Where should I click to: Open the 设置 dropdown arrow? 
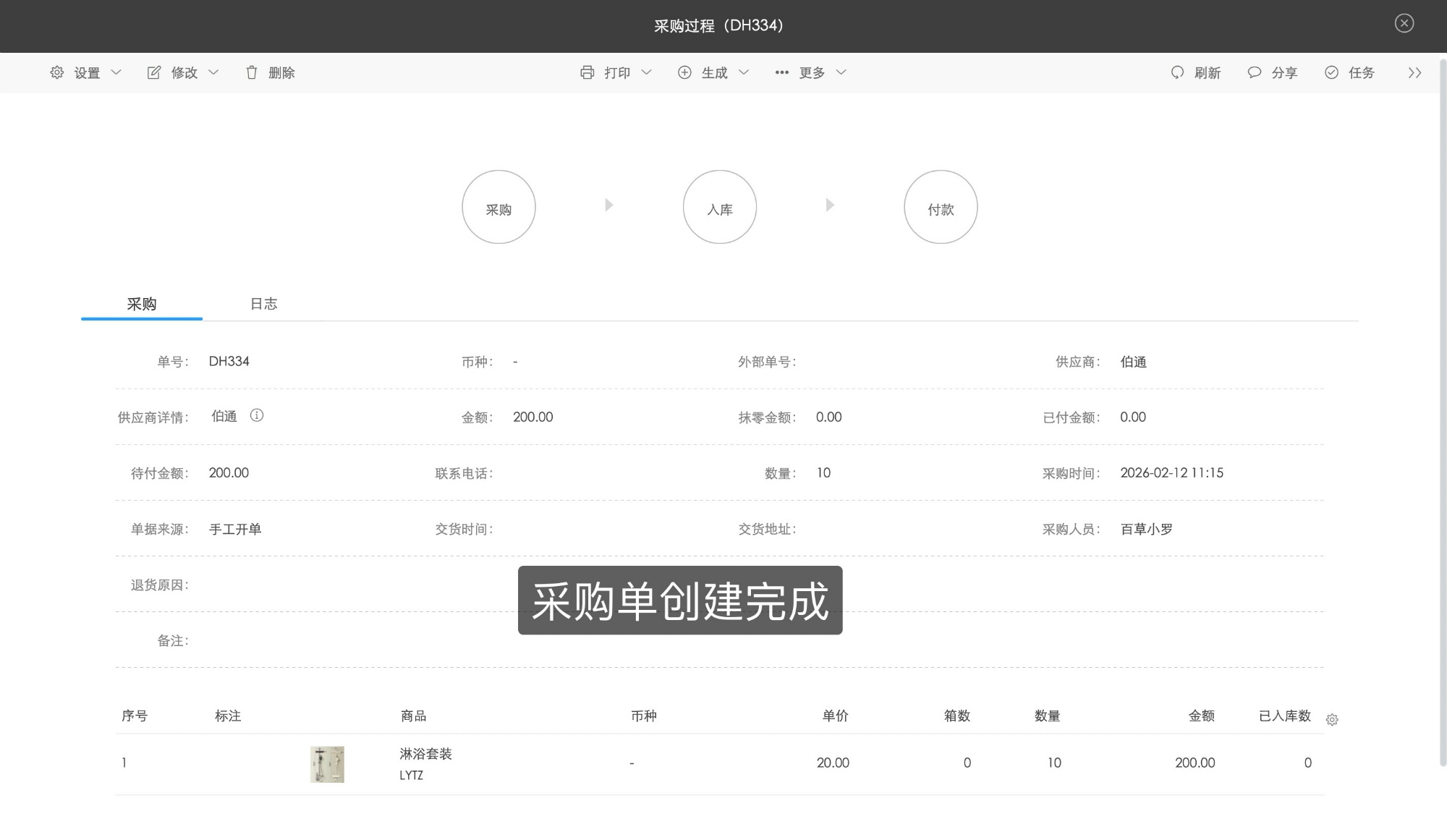(117, 72)
